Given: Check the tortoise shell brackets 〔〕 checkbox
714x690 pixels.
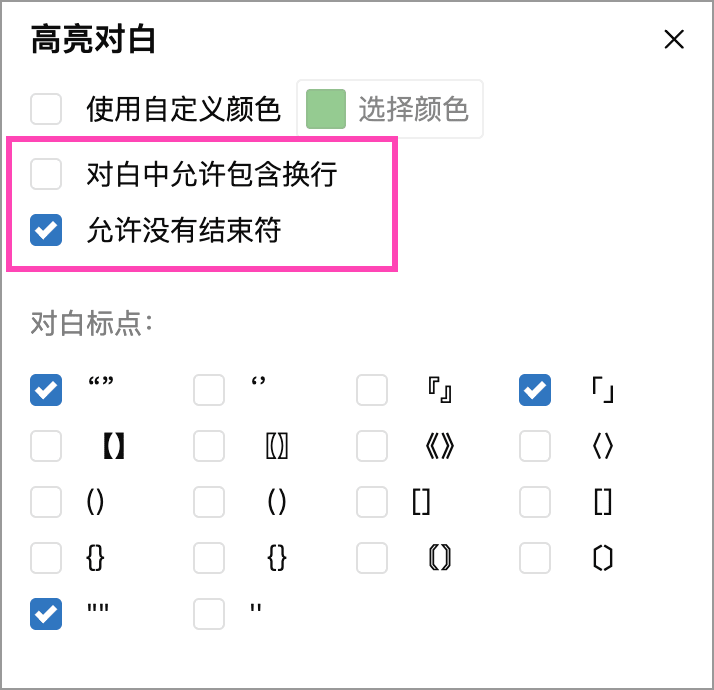Looking at the screenshot, I should pos(535,558).
